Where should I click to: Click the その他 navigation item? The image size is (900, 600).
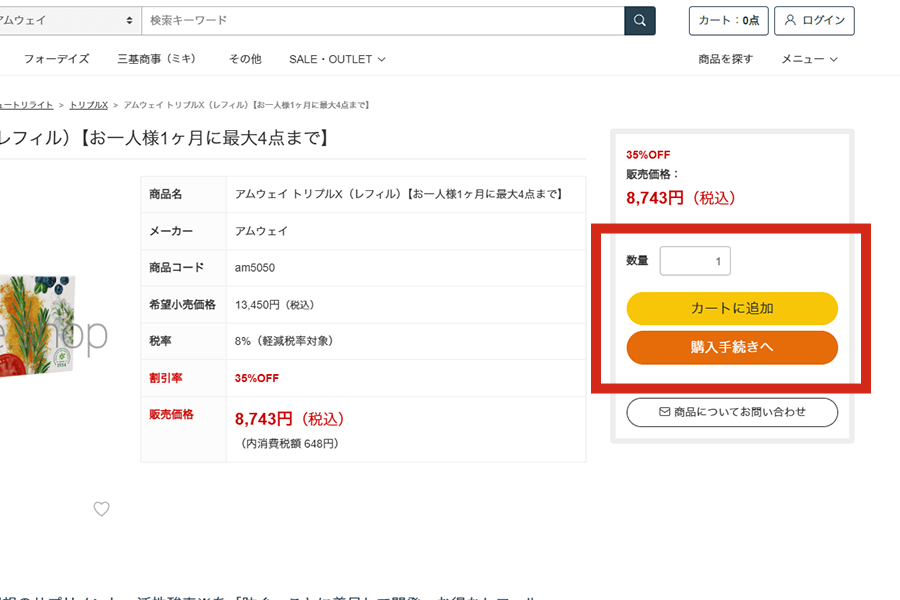point(245,59)
